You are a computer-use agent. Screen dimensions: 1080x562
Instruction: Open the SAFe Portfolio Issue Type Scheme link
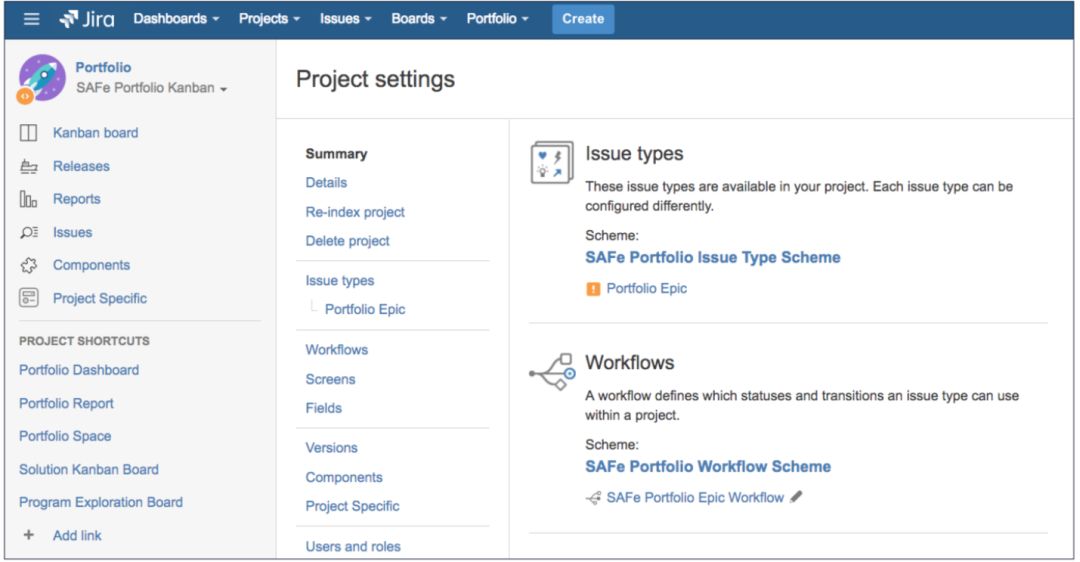(713, 258)
